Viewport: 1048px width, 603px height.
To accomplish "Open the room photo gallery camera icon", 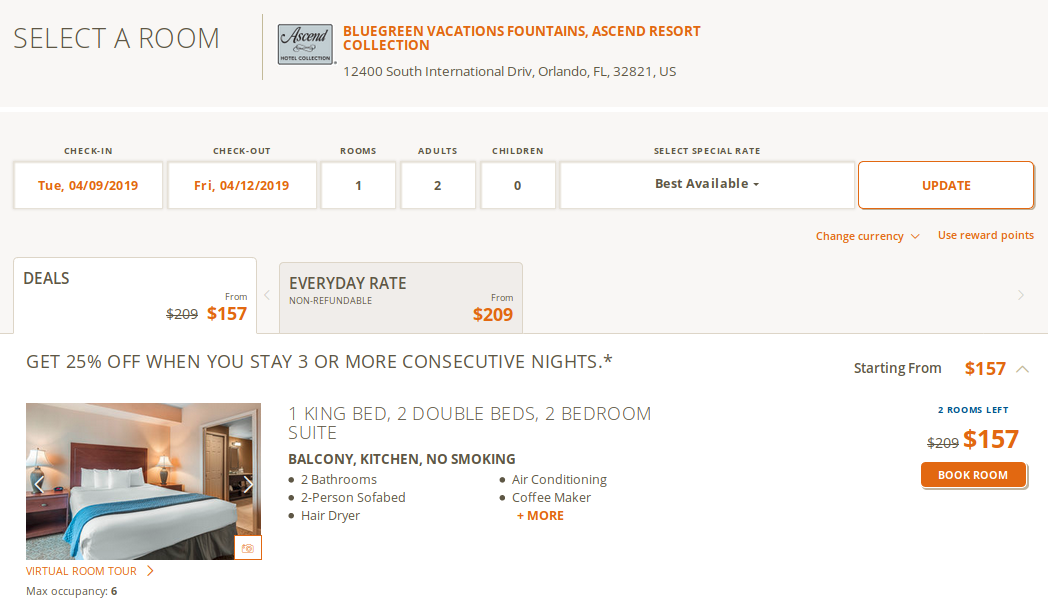I will [x=248, y=548].
